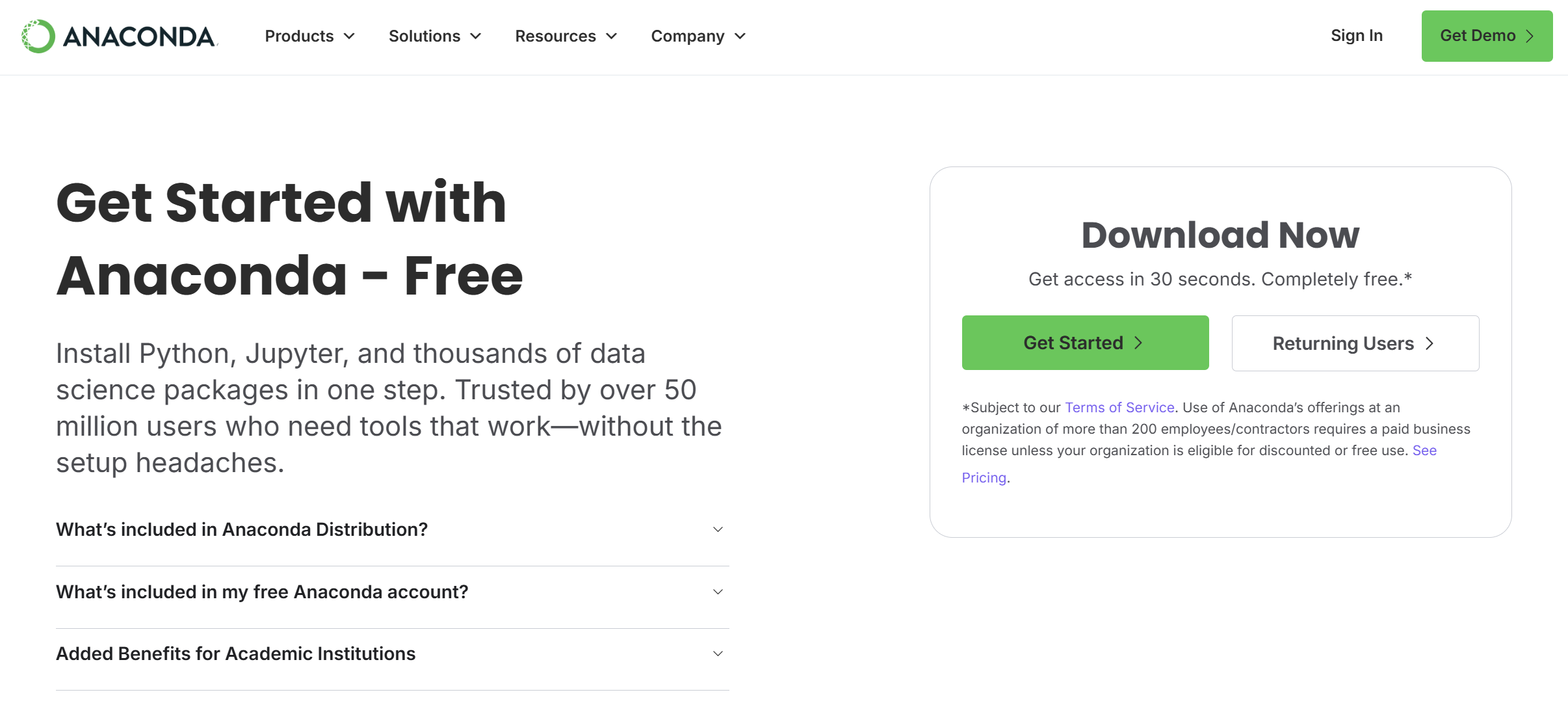Click the arrow icon in Returning Users
1568x714 pixels.
1430,343
